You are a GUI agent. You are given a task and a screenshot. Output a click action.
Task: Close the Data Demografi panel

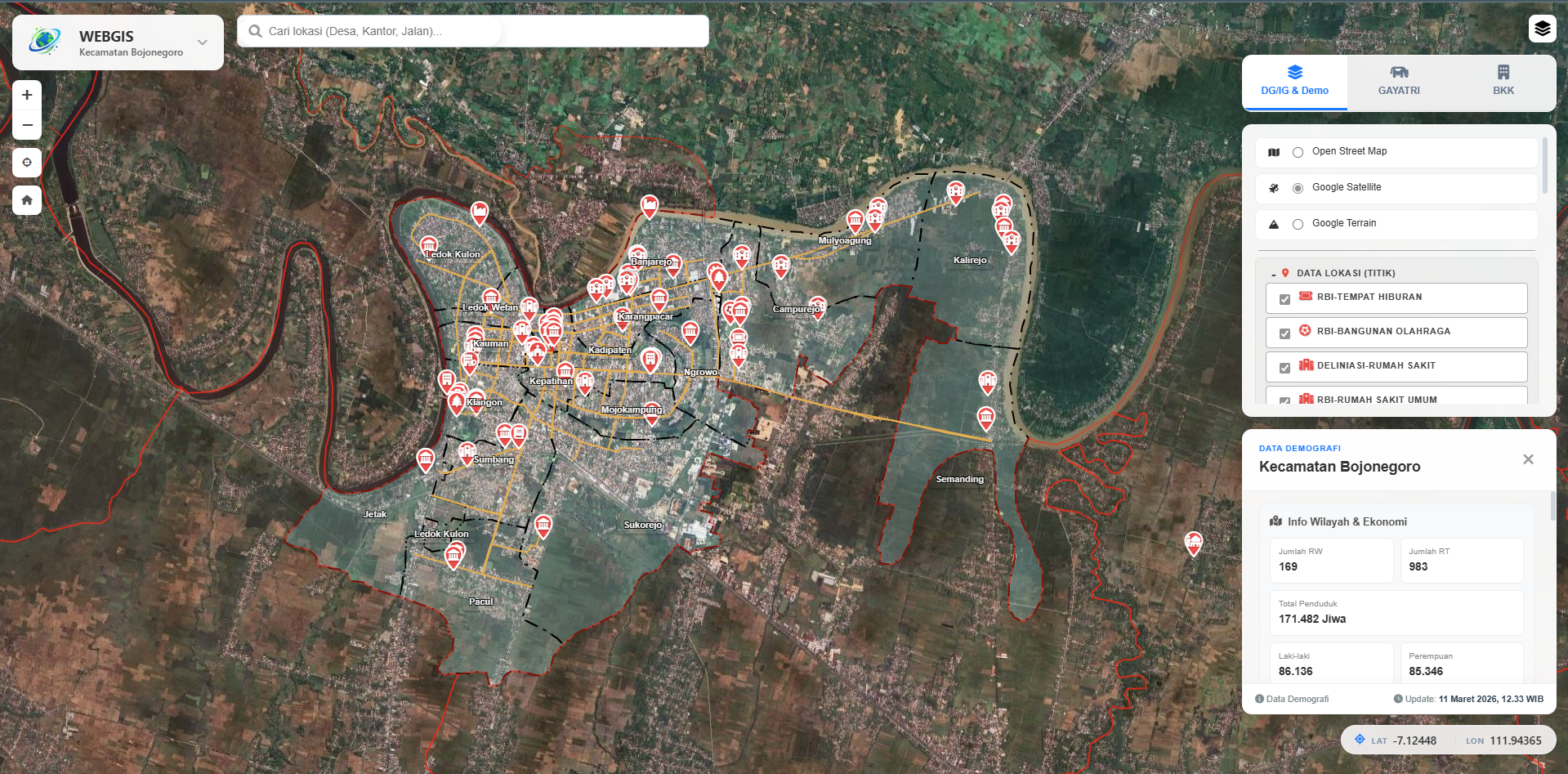pos(1528,459)
